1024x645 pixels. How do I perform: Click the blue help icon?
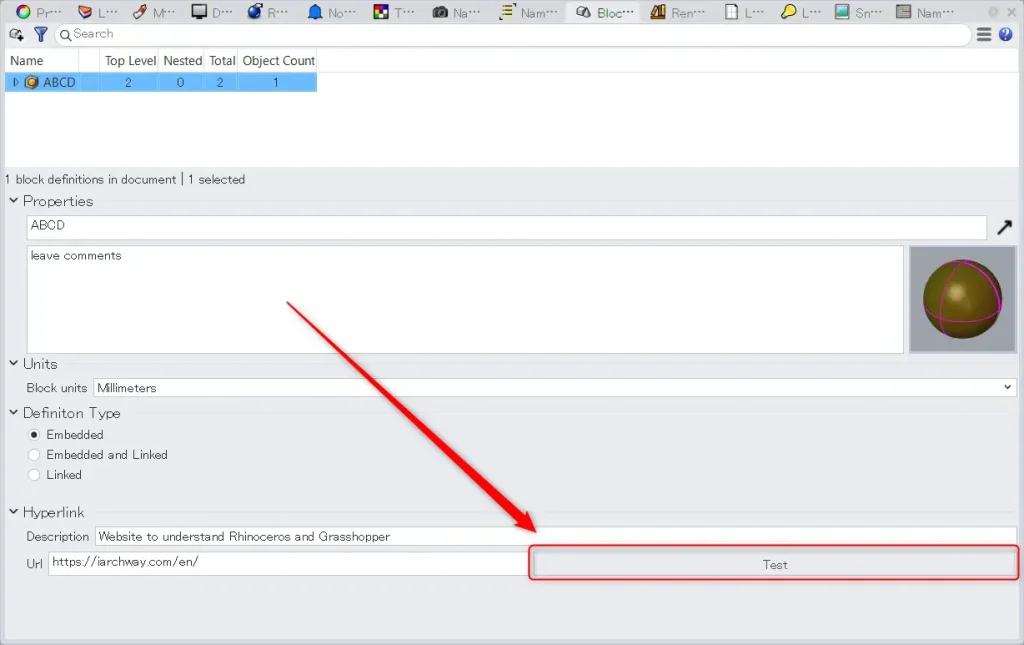tap(1006, 34)
